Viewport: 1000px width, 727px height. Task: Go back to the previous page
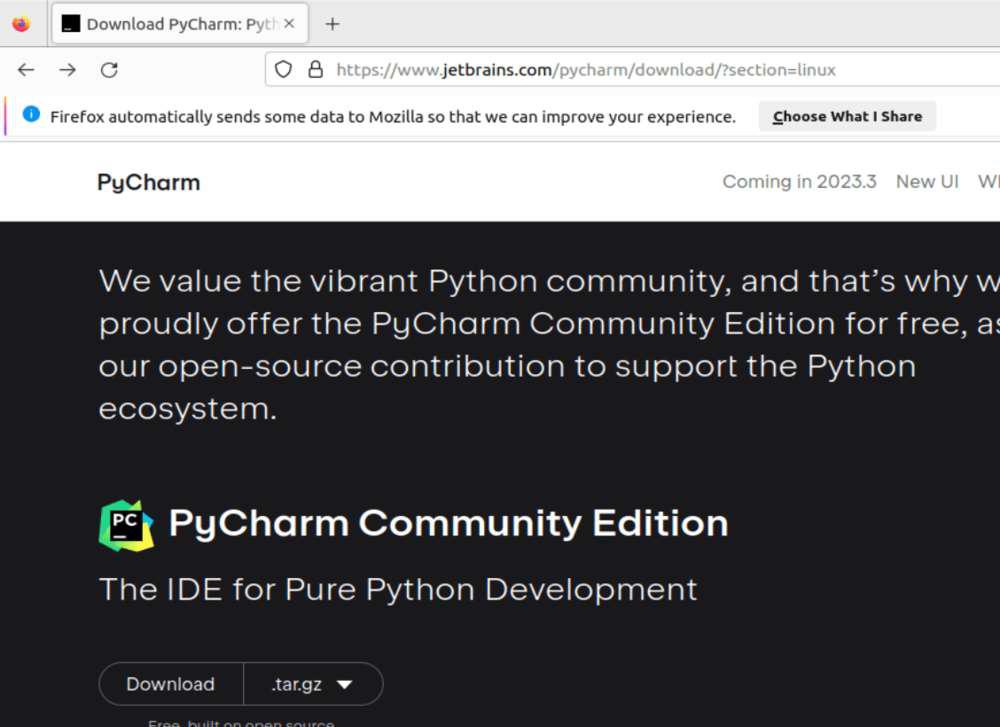26,70
